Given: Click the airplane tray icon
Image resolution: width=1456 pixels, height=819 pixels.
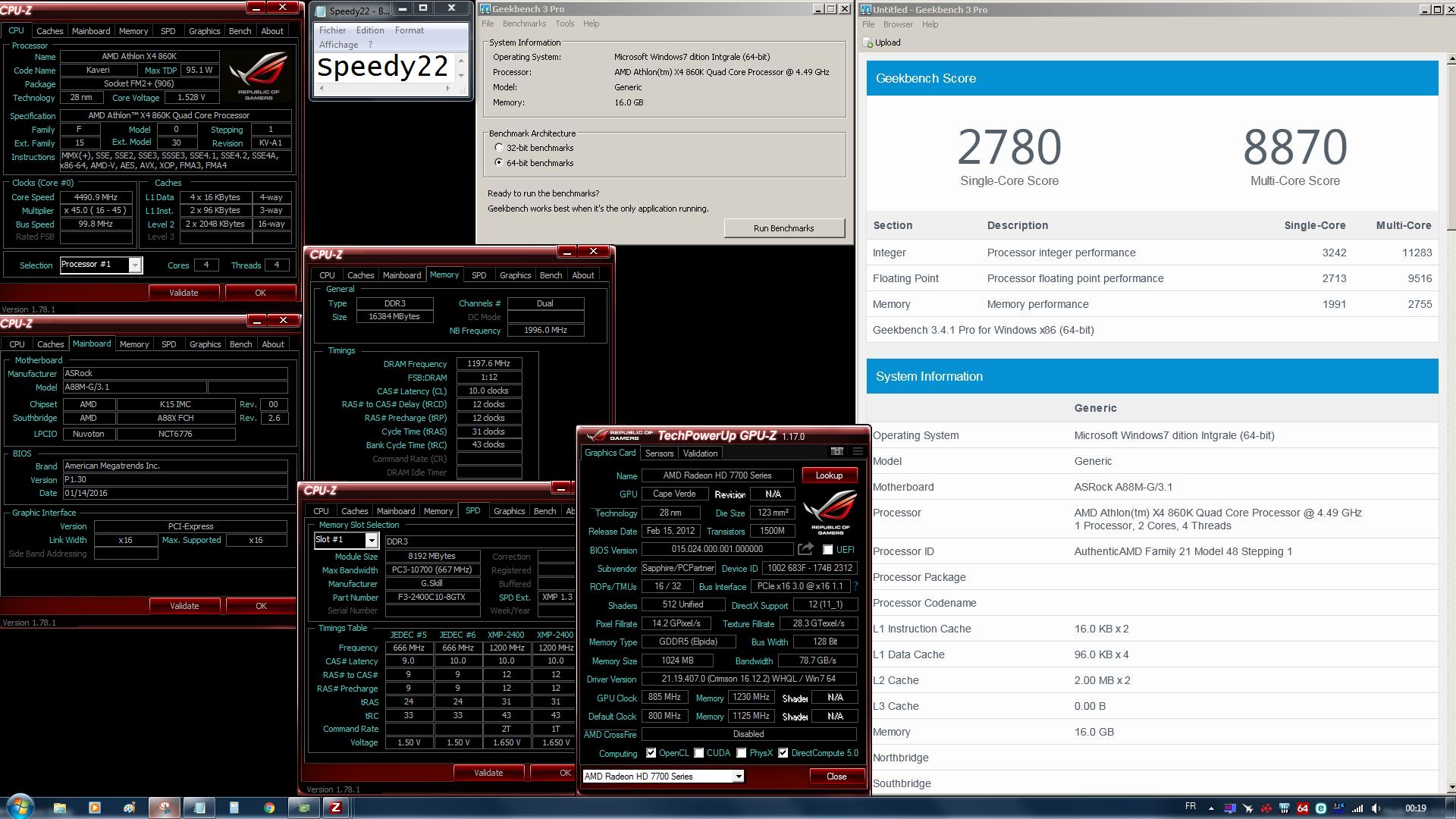Looking at the screenshot, I should 1247,808.
